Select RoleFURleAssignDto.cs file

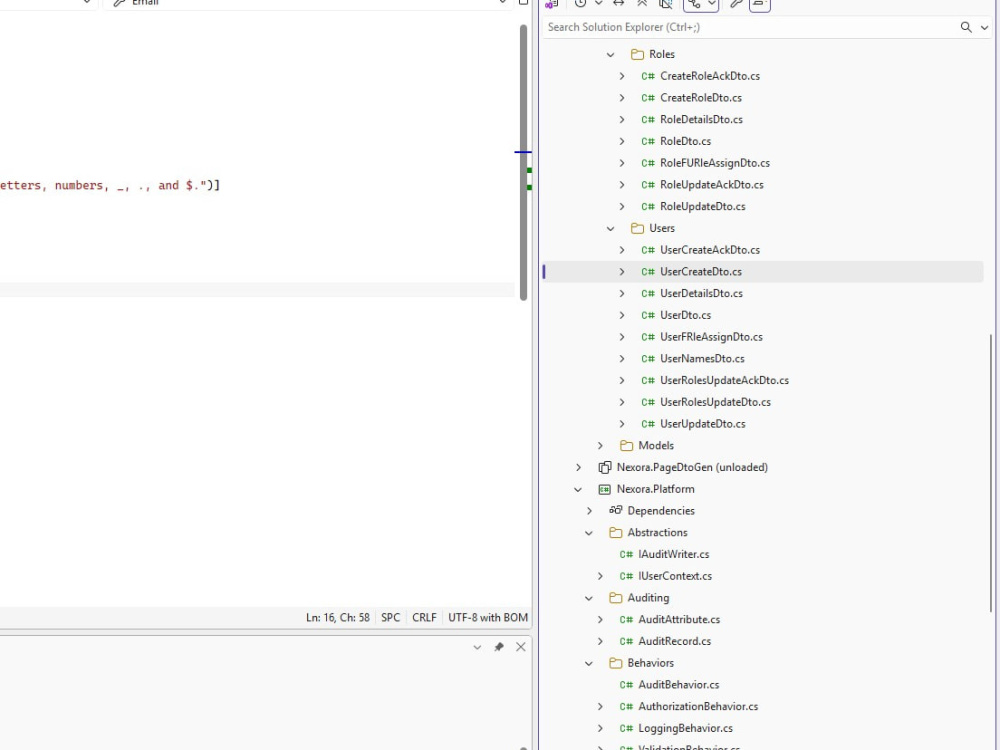click(x=714, y=163)
